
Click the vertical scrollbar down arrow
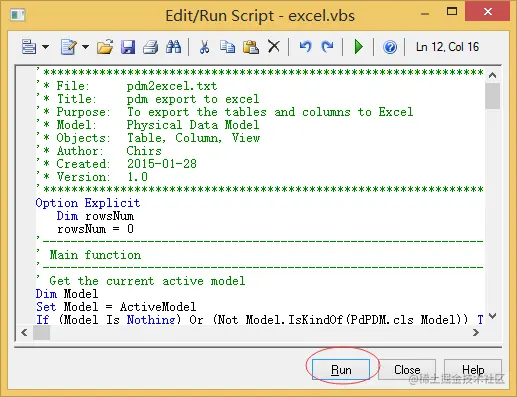point(493,316)
